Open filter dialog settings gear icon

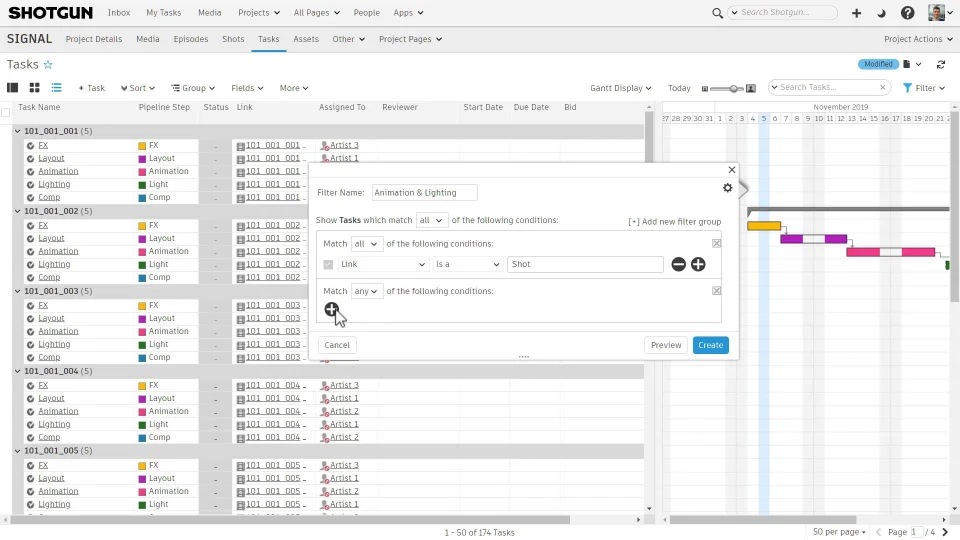point(727,188)
